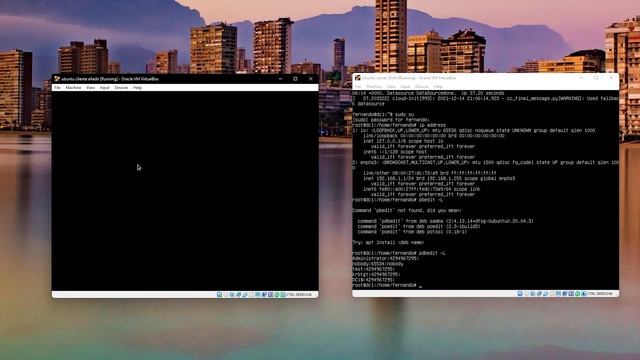Screen dimensions: 640x360
Task: Open Devices menu in ubuntu cliente window
Action: [x=121, y=88]
